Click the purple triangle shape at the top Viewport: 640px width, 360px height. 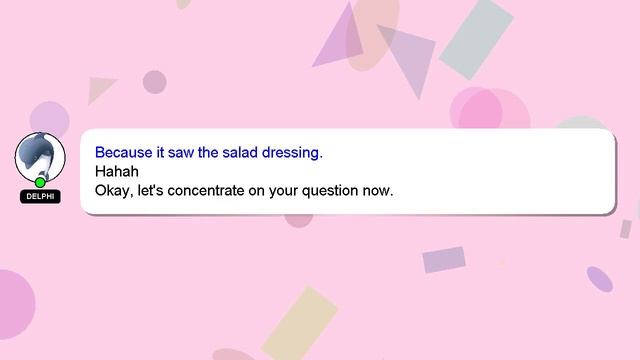point(338,37)
